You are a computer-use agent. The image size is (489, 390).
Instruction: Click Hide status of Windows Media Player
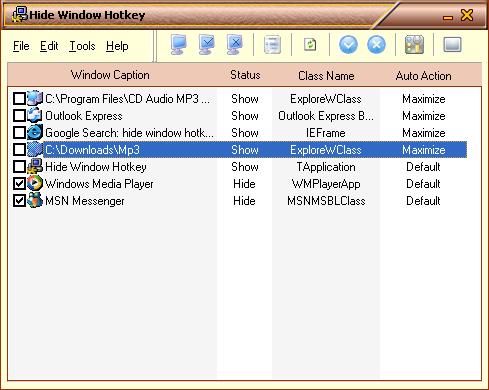(244, 184)
